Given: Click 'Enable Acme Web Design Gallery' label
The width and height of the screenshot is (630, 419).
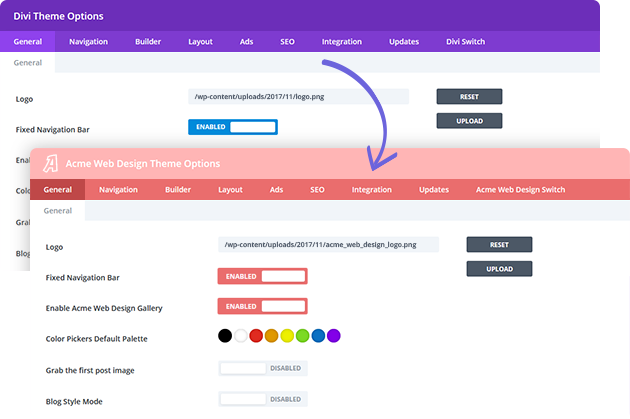Looking at the screenshot, I should coord(104,308).
